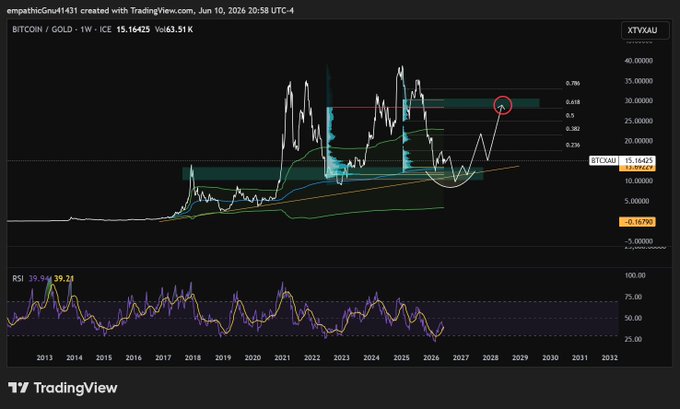Viewport: 680px width, 409px height.
Task: Click the 100.00 RSI axis label
Action: pos(635,275)
